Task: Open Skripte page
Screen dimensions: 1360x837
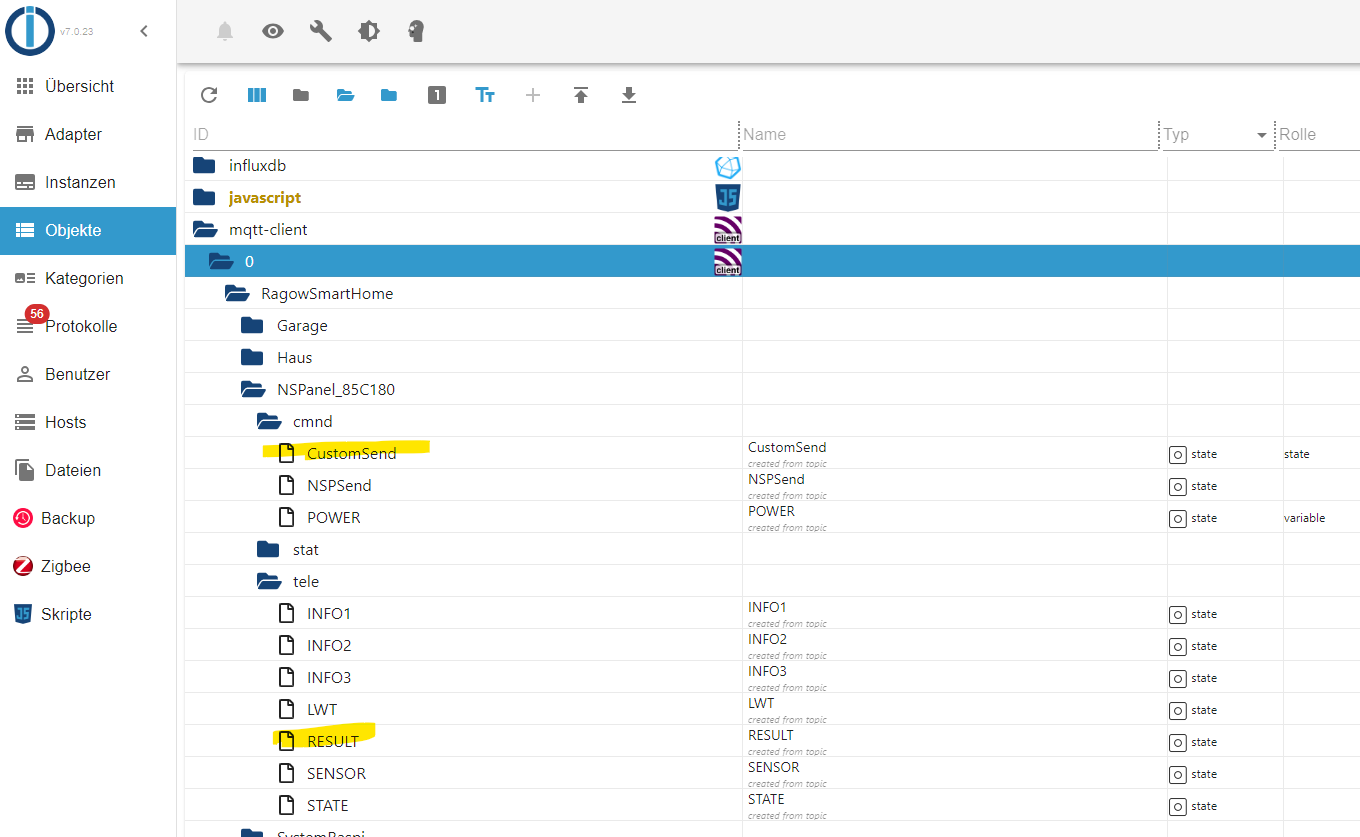Action: 88,614
